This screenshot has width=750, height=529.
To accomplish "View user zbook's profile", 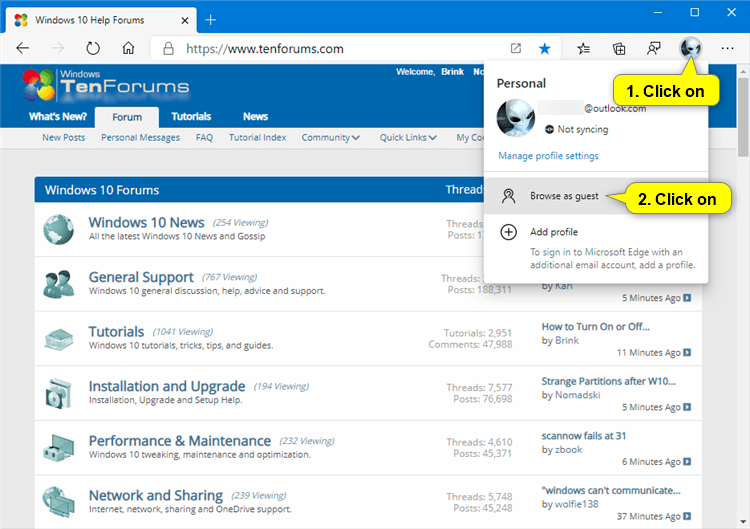I will [568, 450].
